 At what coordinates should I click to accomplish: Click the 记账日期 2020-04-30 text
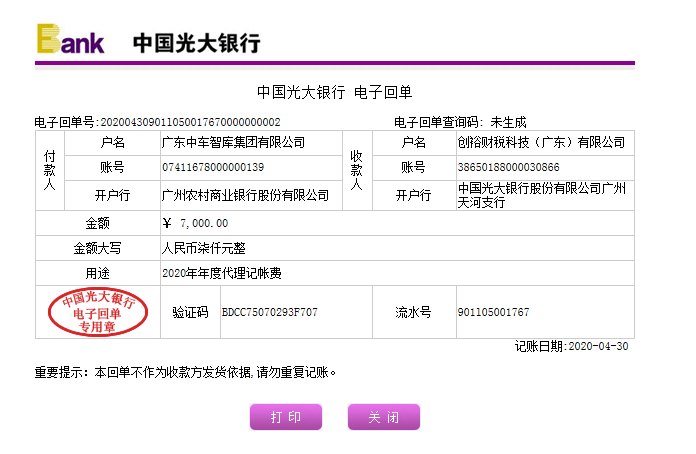[x=572, y=346]
